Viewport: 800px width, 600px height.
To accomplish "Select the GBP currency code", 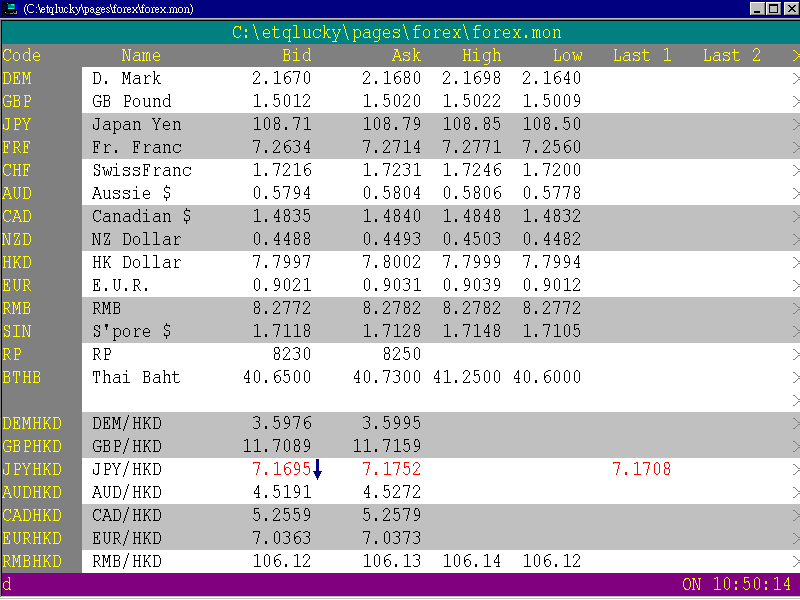I will pos(17,101).
